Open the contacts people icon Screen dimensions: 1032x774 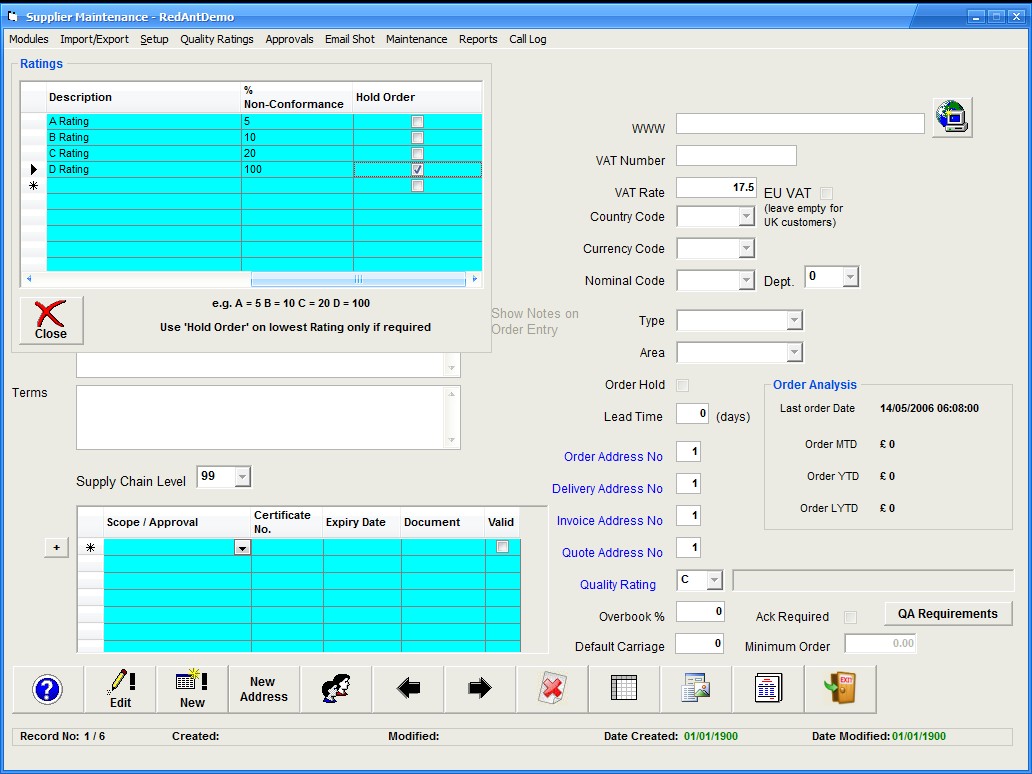336,689
